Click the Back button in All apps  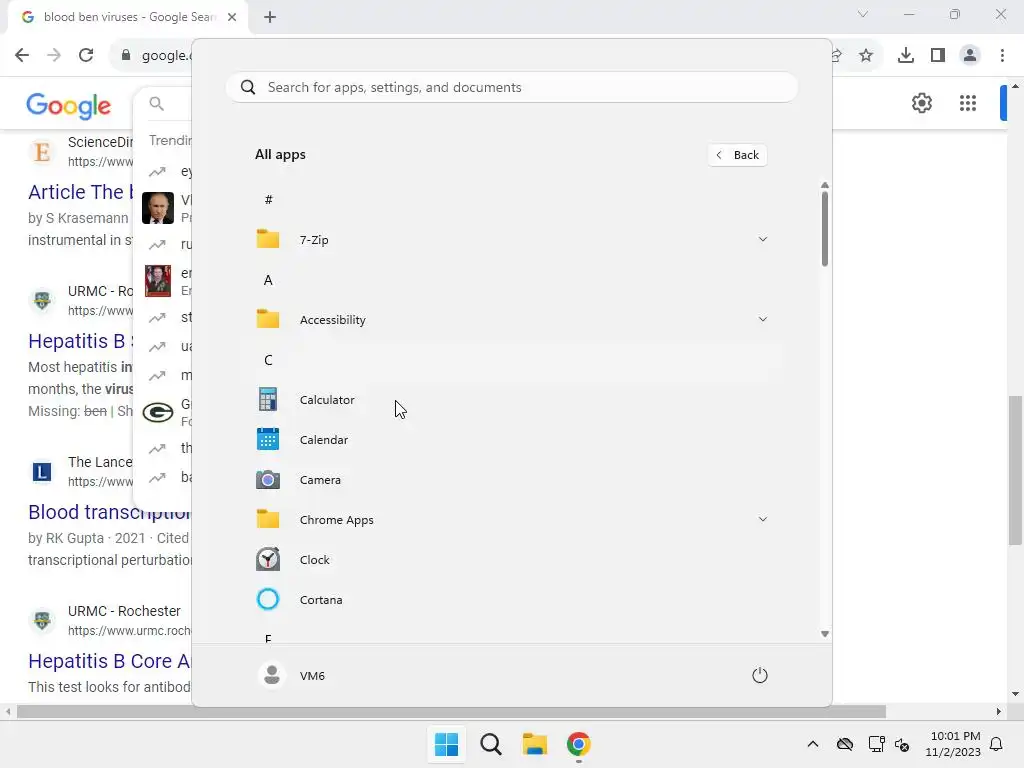coord(737,155)
